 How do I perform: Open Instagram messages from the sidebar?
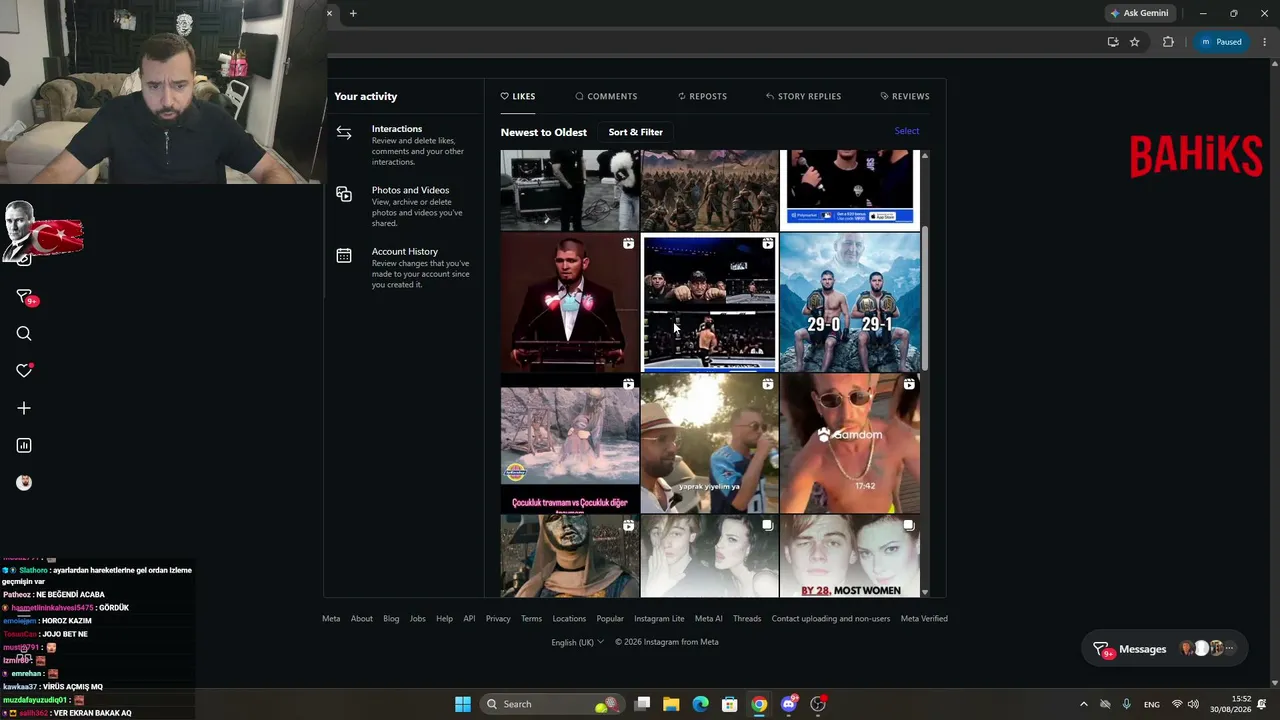pyautogui.click(x=24, y=297)
